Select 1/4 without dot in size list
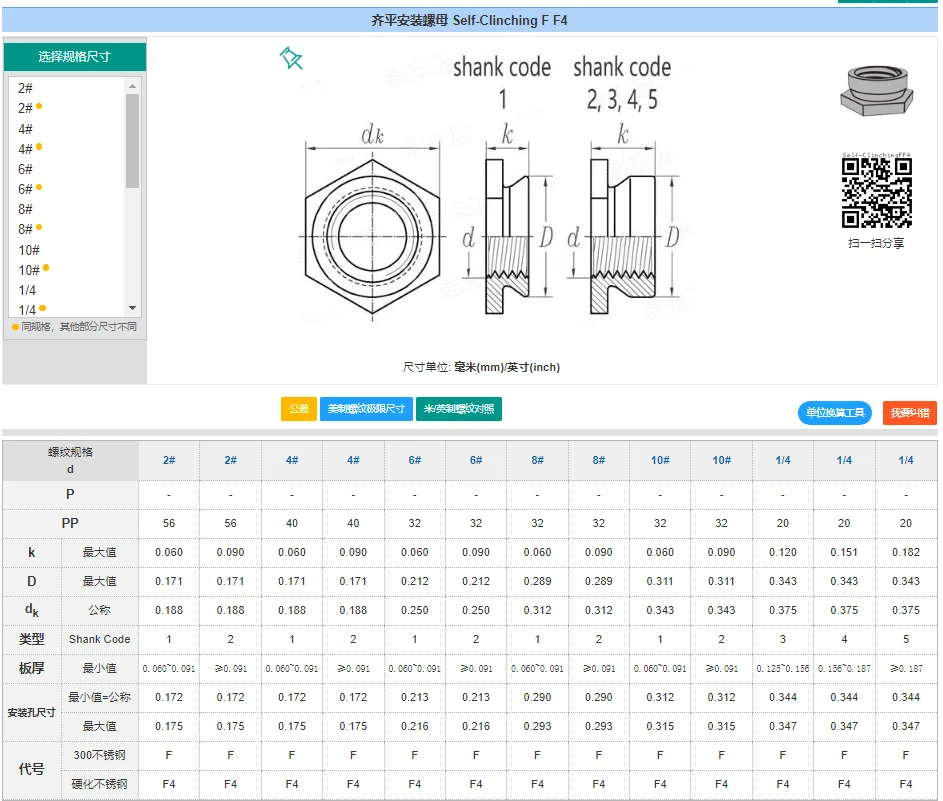 tap(26, 290)
